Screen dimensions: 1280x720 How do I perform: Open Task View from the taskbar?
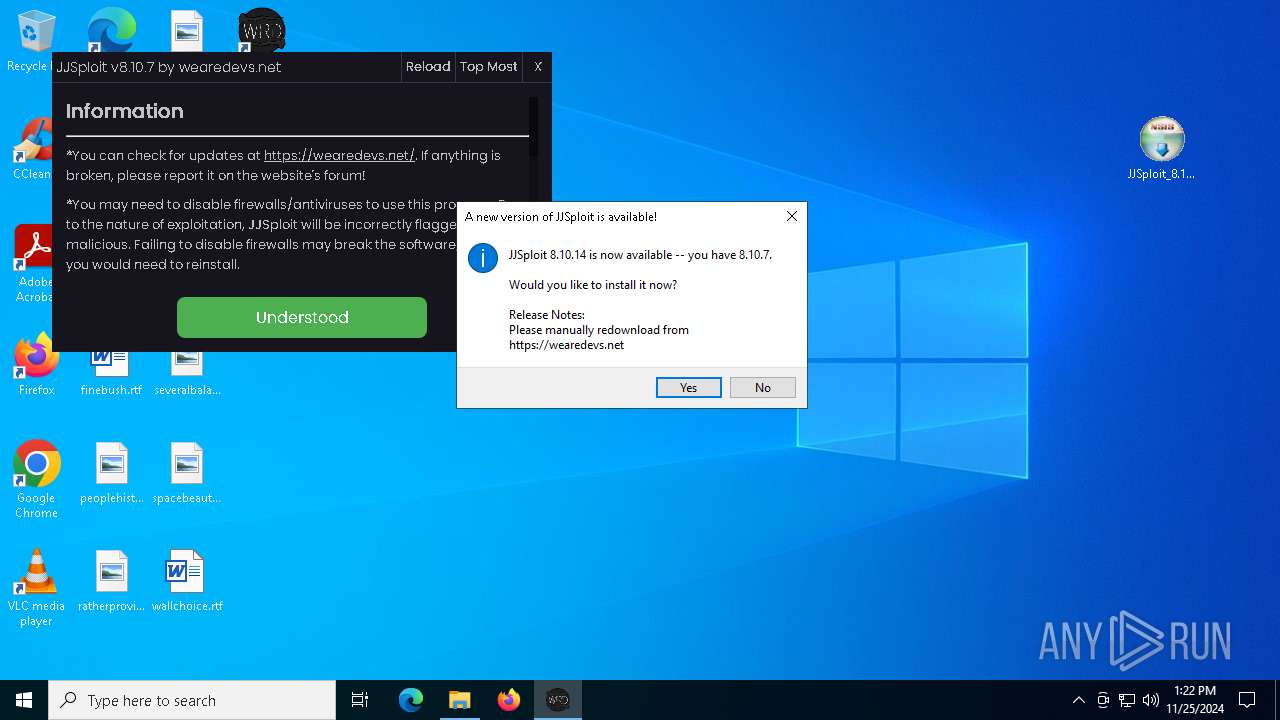click(360, 700)
